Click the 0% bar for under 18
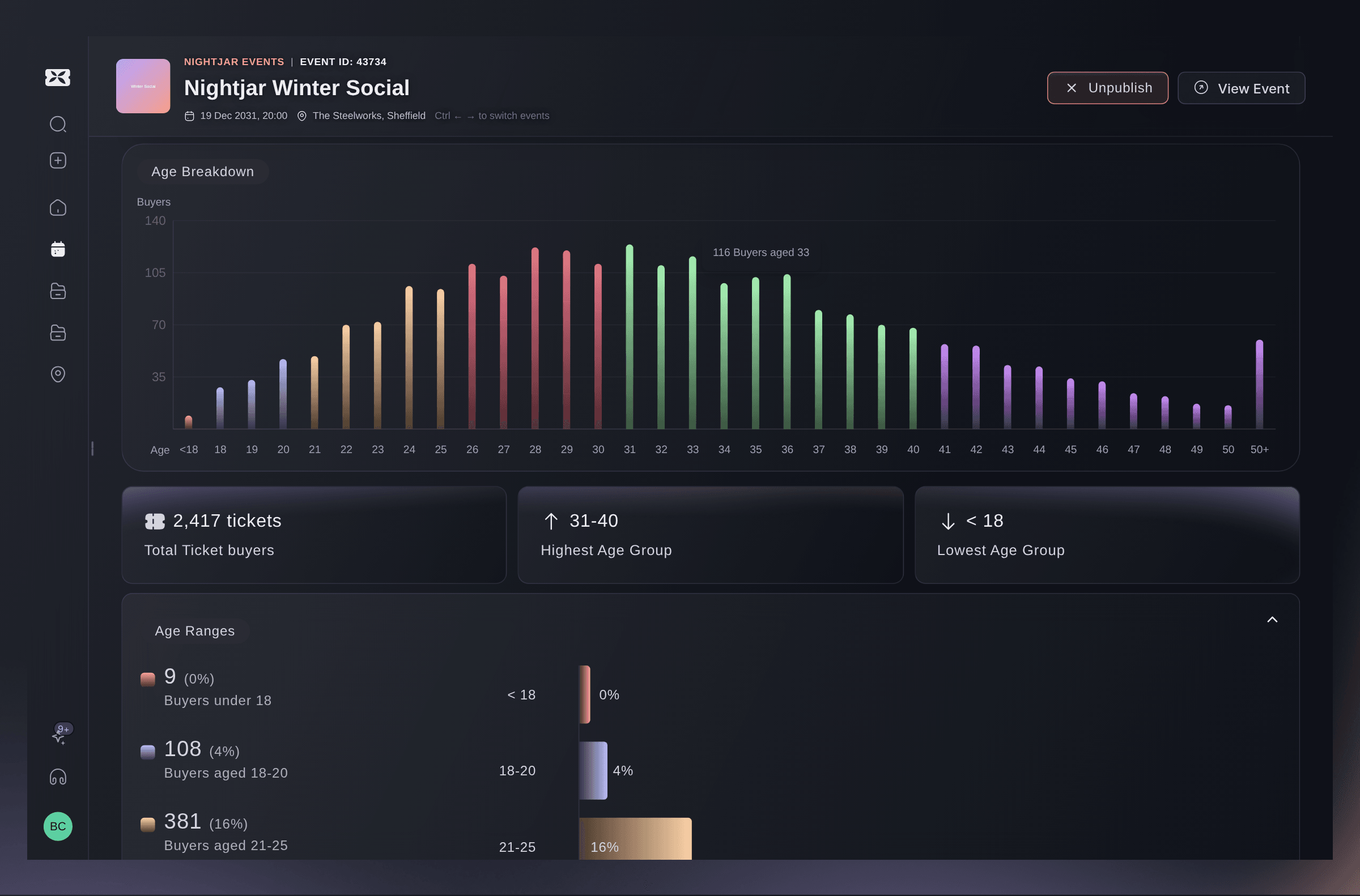The width and height of the screenshot is (1360, 896). (x=584, y=694)
